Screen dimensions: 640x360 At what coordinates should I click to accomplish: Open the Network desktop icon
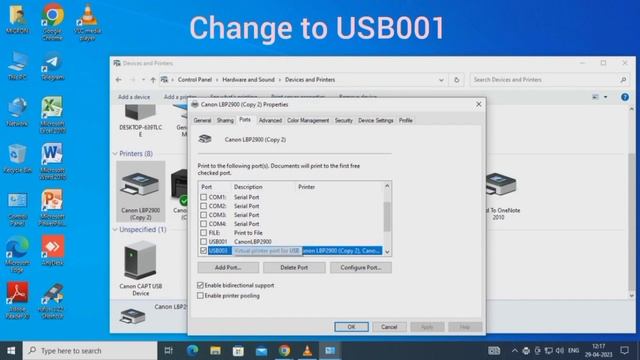[17, 112]
